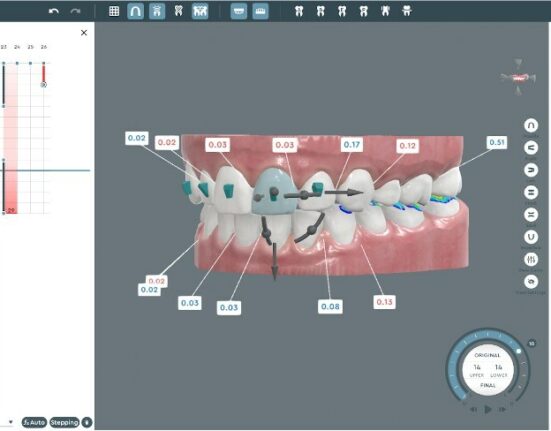Jump to FINAL stage on dial
Image resolution: width=551 pixels, height=431 pixels.
pyautogui.click(x=488, y=385)
